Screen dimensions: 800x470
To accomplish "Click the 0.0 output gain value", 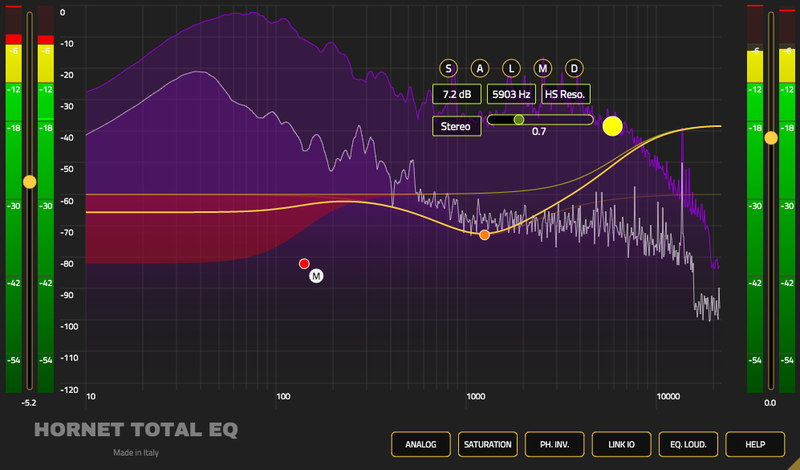I will tap(770, 403).
